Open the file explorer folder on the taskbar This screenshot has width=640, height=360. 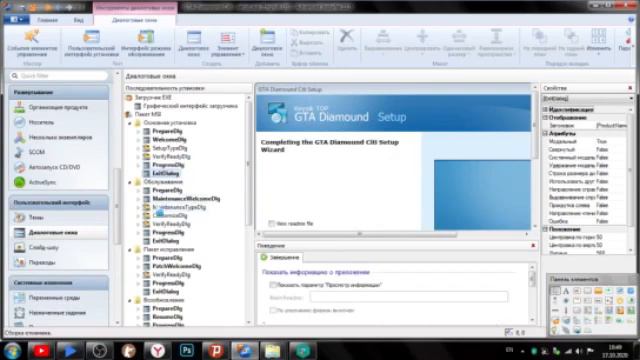(273, 351)
